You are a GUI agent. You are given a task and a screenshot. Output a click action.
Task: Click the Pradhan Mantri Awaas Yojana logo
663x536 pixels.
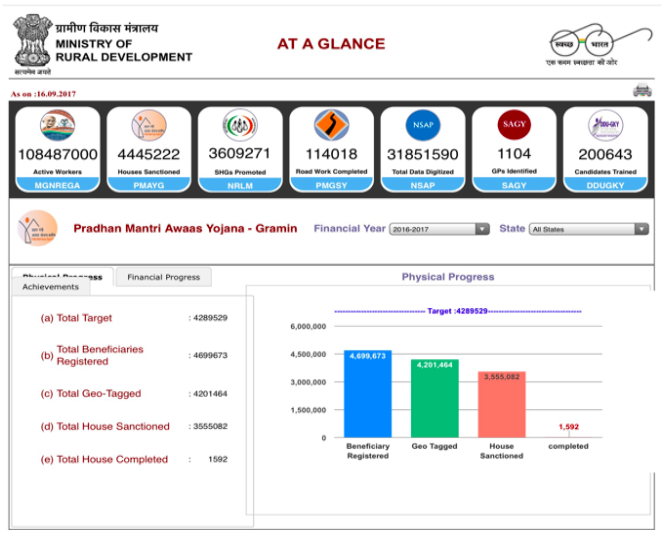[38, 230]
